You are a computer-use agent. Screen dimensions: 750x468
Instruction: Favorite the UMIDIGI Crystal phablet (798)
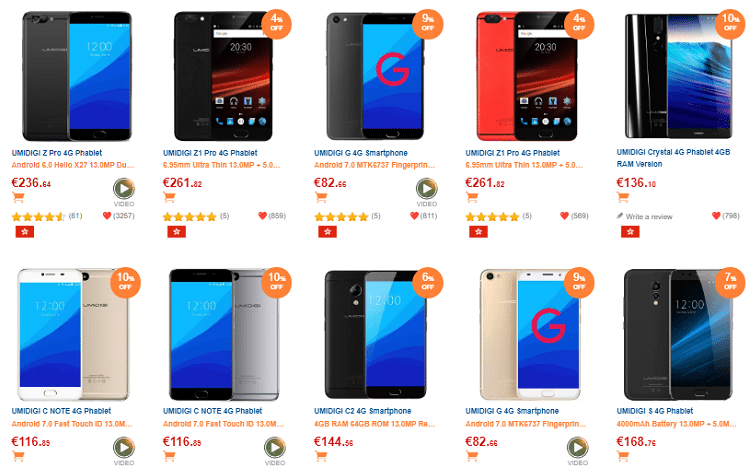(716, 216)
